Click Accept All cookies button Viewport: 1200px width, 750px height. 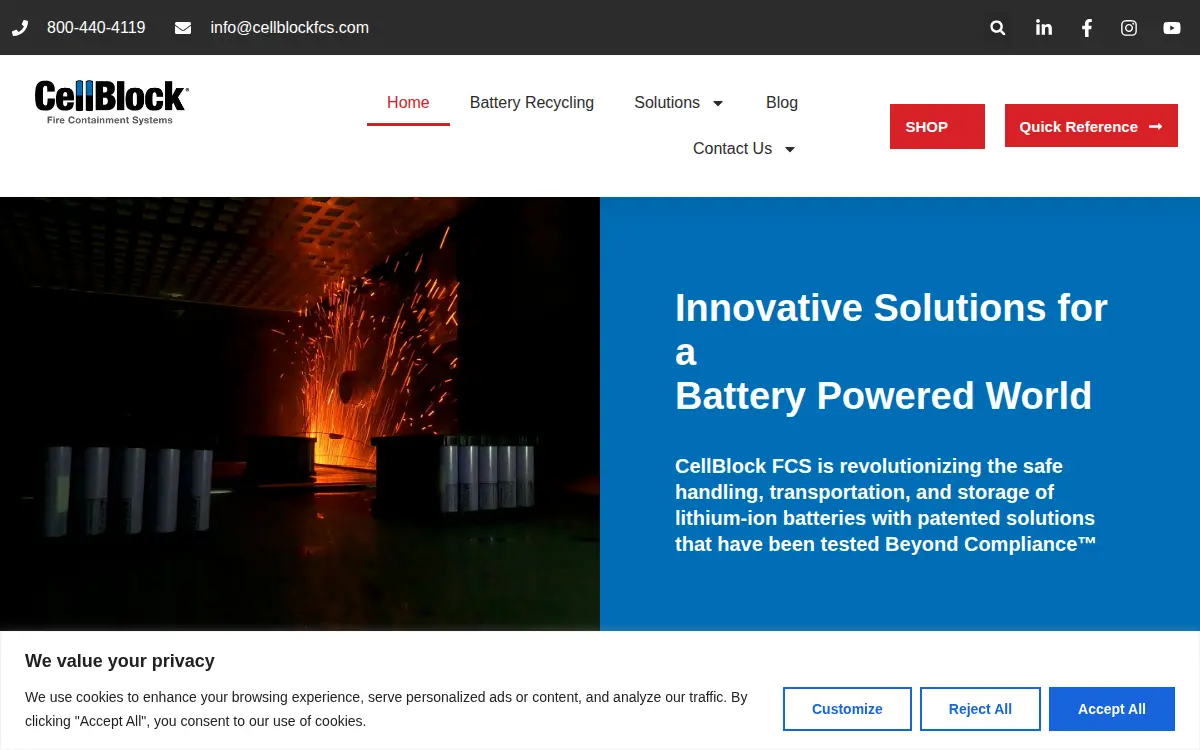(x=1112, y=709)
